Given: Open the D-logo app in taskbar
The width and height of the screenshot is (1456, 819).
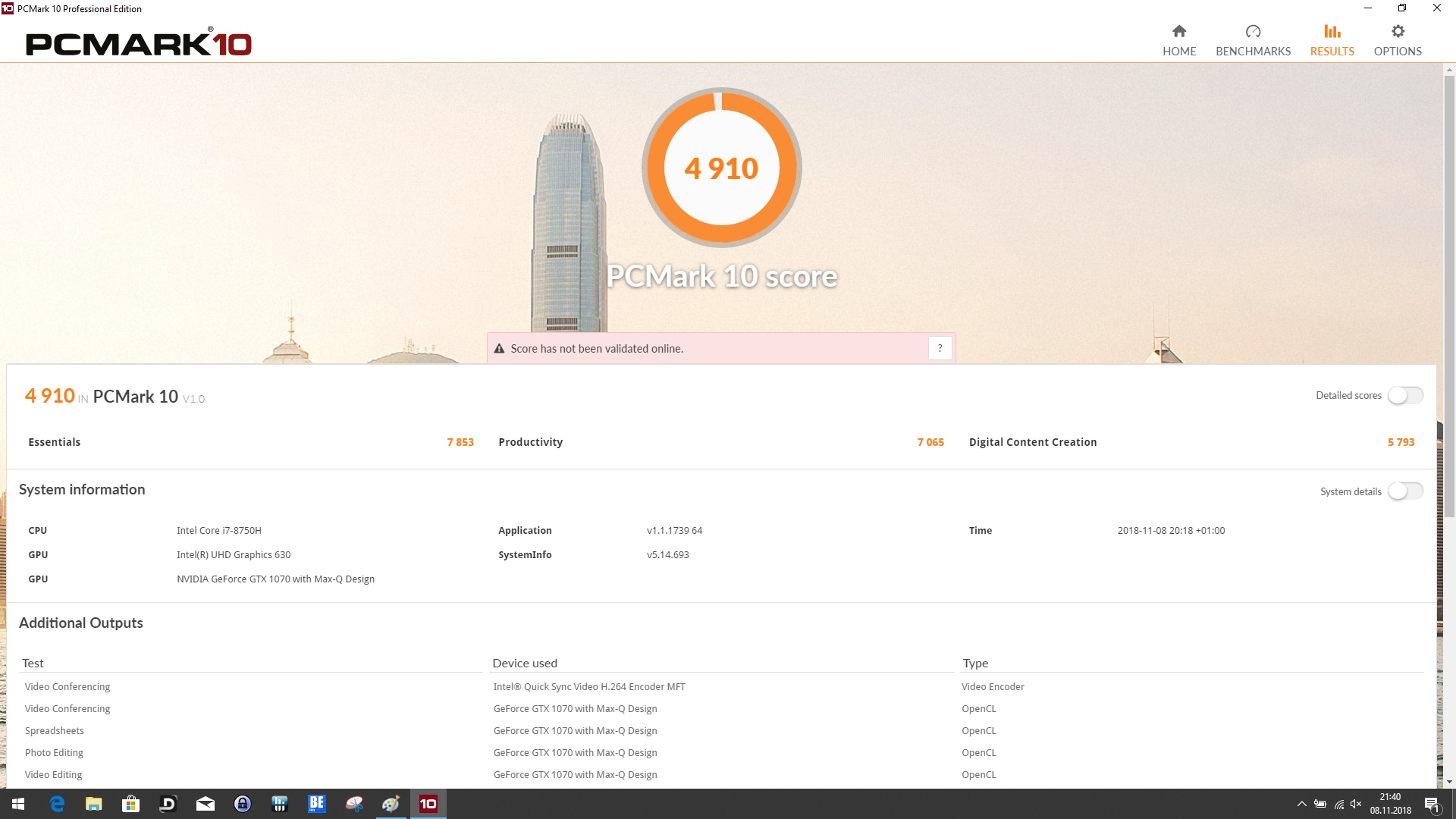Looking at the screenshot, I should 168,804.
